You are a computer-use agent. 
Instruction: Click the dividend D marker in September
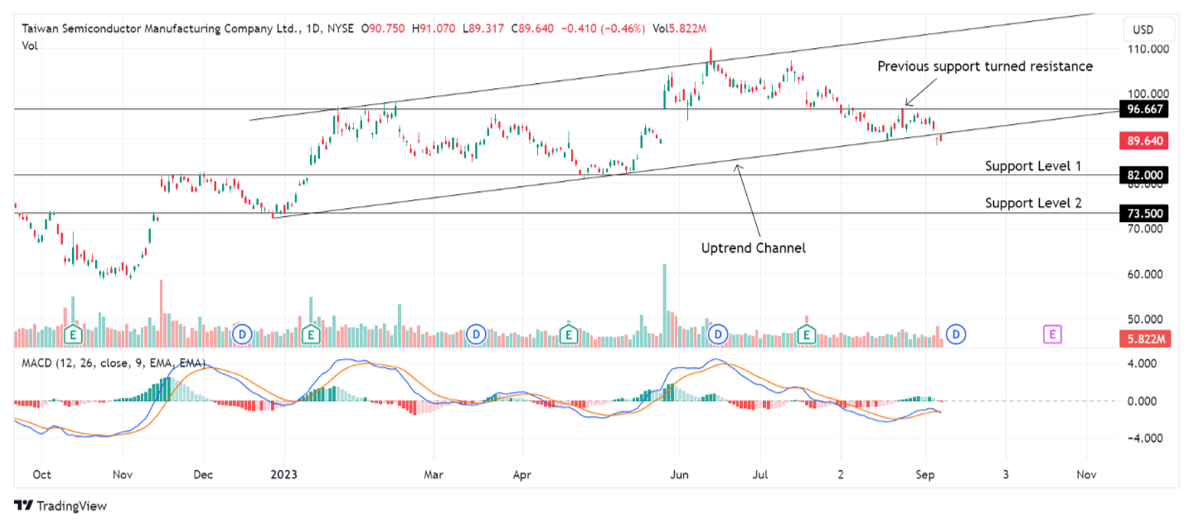957,333
